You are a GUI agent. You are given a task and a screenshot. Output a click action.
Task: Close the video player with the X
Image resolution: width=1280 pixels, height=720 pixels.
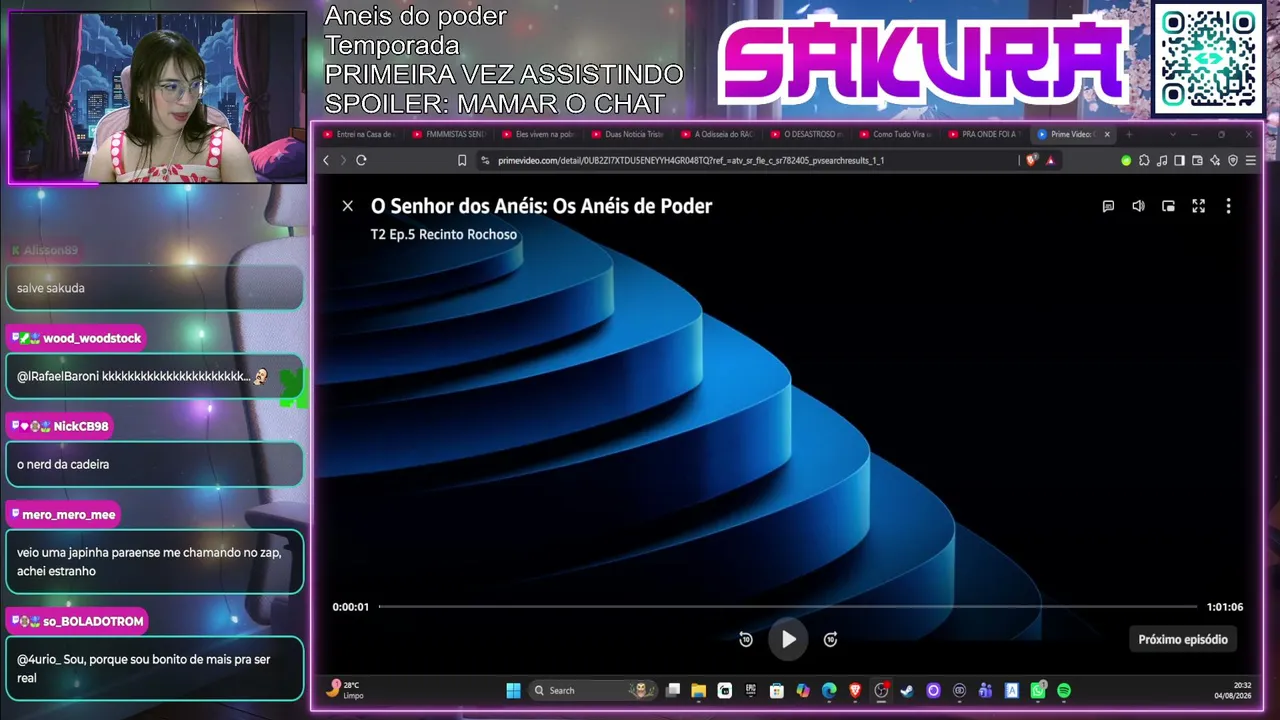coord(347,206)
